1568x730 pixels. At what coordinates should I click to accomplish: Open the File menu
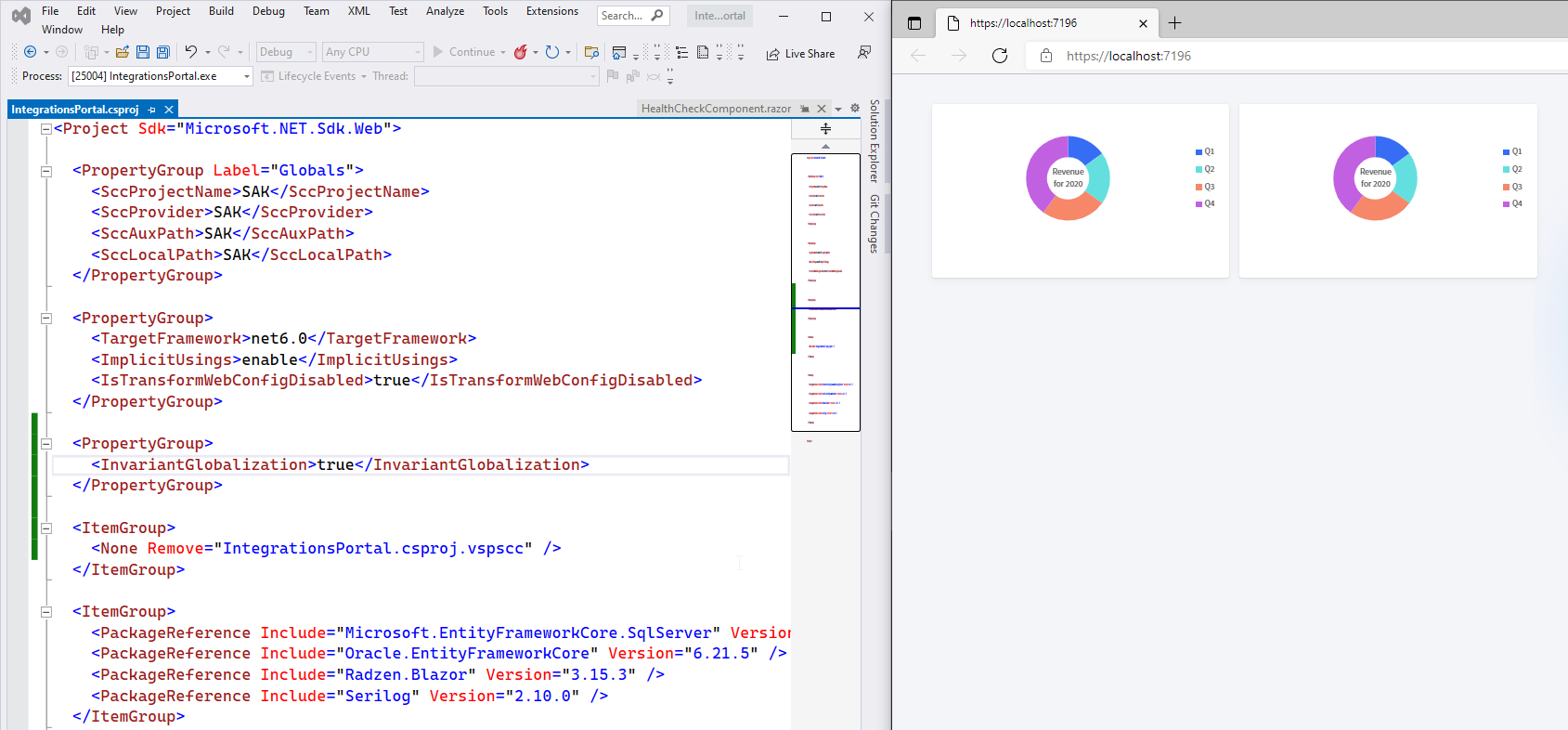click(x=50, y=11)
